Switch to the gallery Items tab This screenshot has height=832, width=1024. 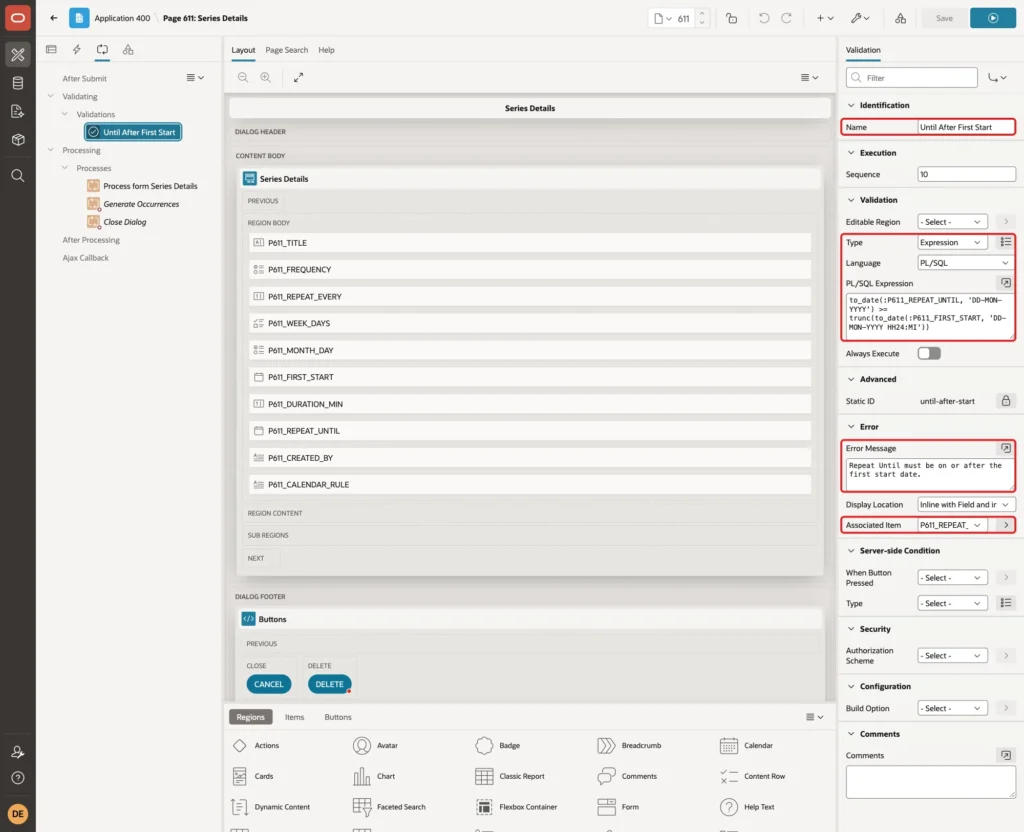(295, 717)
